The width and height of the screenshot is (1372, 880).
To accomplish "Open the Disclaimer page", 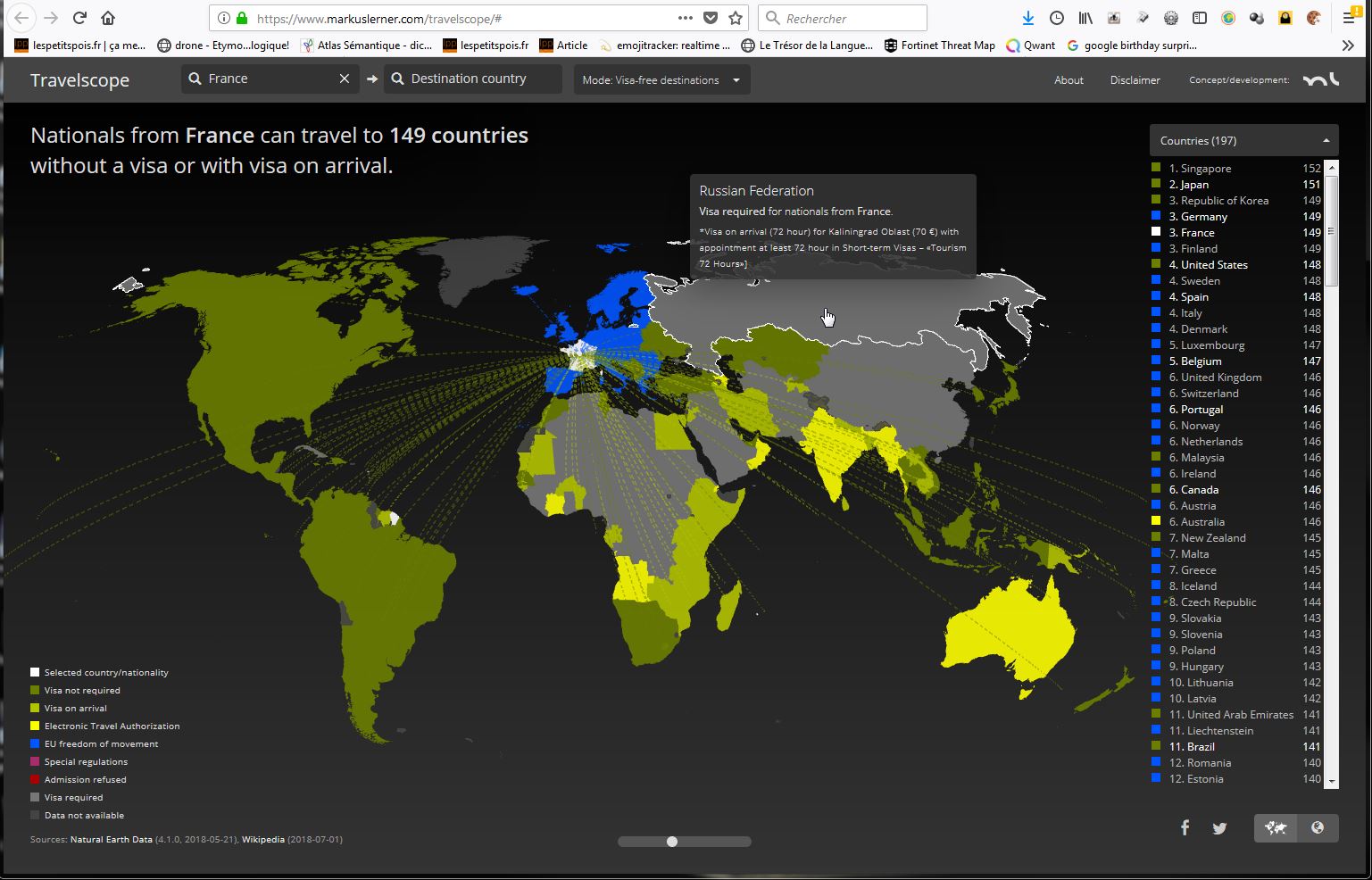I will (x=1135, y=79).
